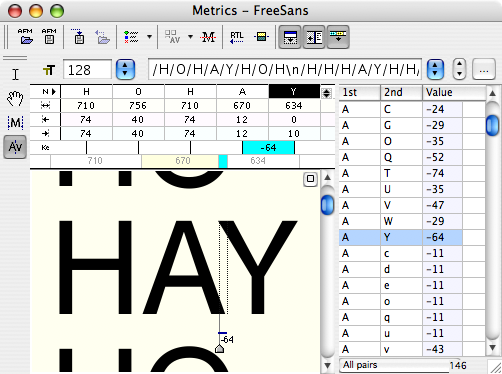Click the width value 756 cell
Image resolution: width=502 pixels, height=374 pixels.
point(138,106)
